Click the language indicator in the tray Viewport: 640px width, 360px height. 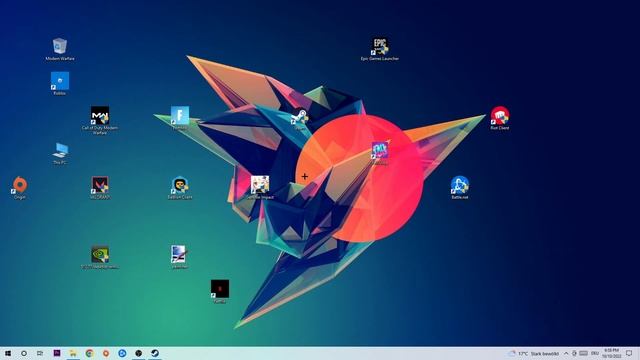tap(595, 353)
